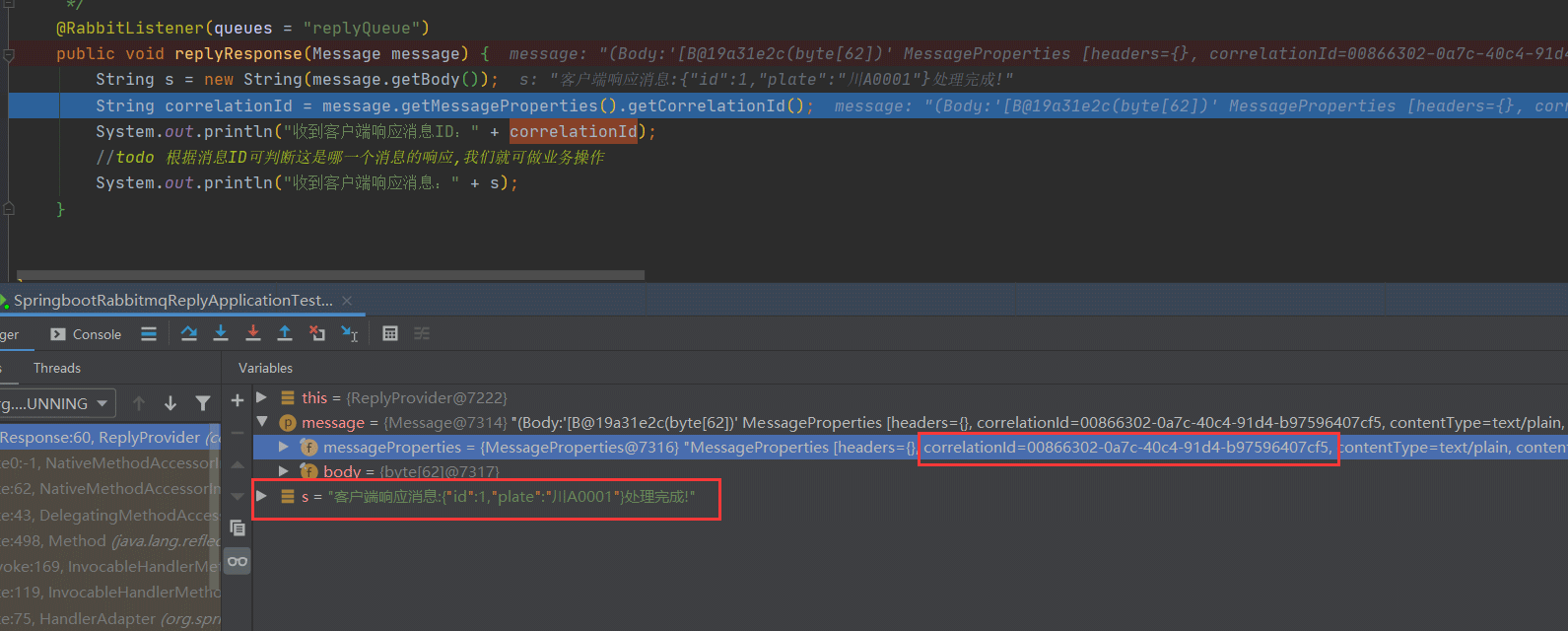Viewport: 1568px width, 631px height.
Task: Select the :43, DelegatingMethodAccessorImpl frame
Action: (110, 515)
